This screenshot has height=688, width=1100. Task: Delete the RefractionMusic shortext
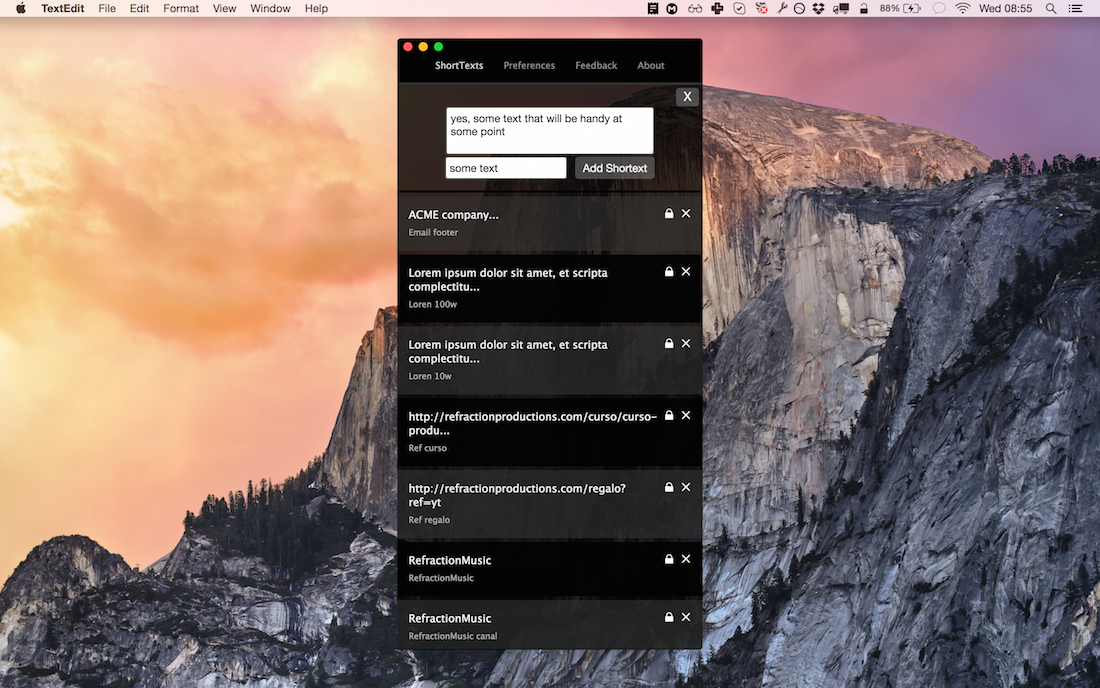[686, 559]
